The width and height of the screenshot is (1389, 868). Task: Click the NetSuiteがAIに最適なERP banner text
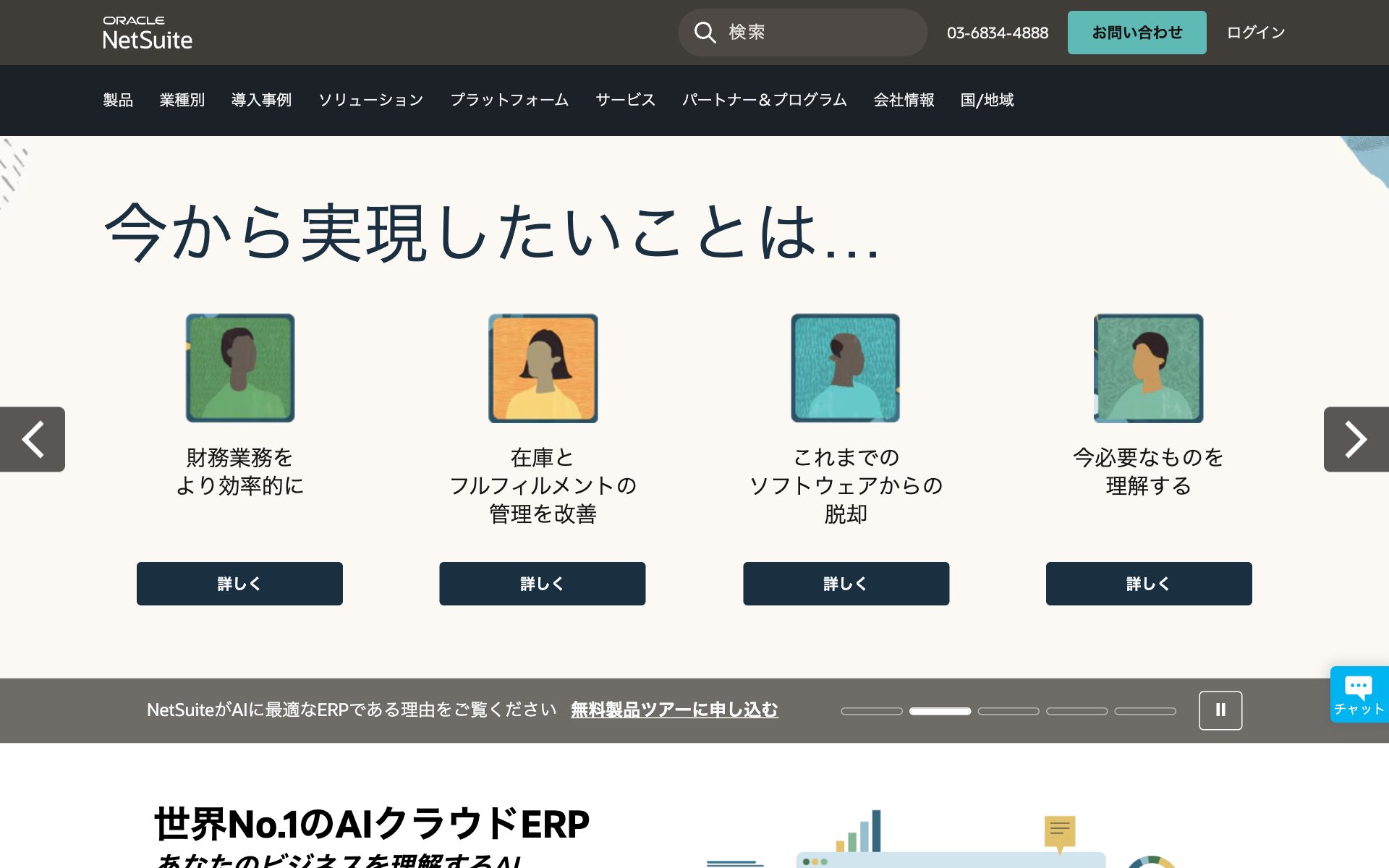pos(352,710)
